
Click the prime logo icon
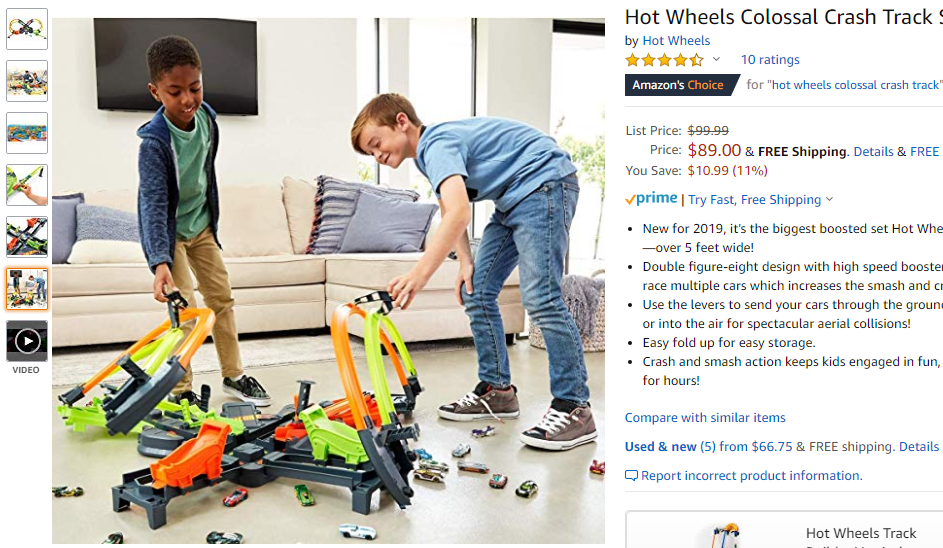click(x=651, y=199)
